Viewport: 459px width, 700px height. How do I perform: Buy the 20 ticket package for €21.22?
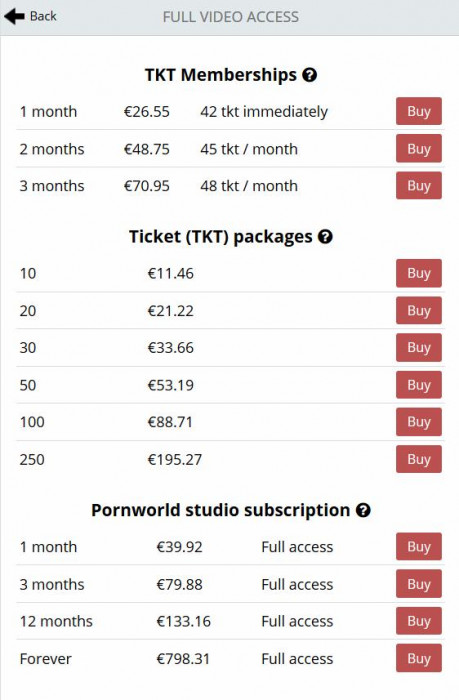click(x=419, y=310)
